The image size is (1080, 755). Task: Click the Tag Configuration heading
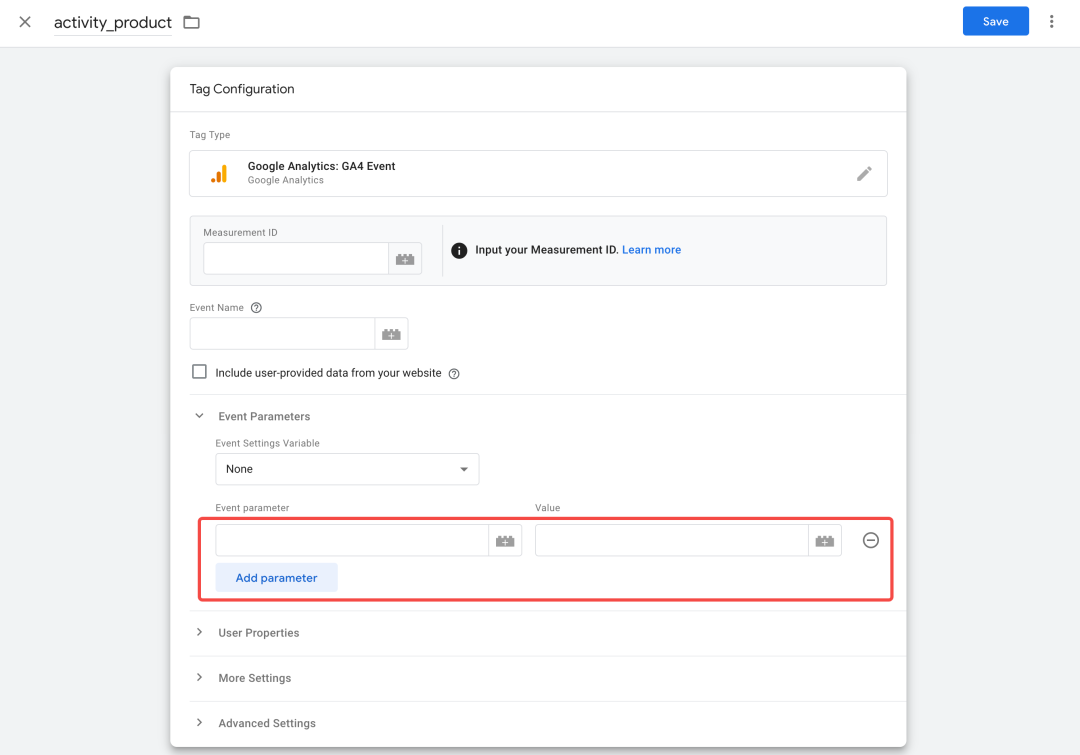coord(242,89)
